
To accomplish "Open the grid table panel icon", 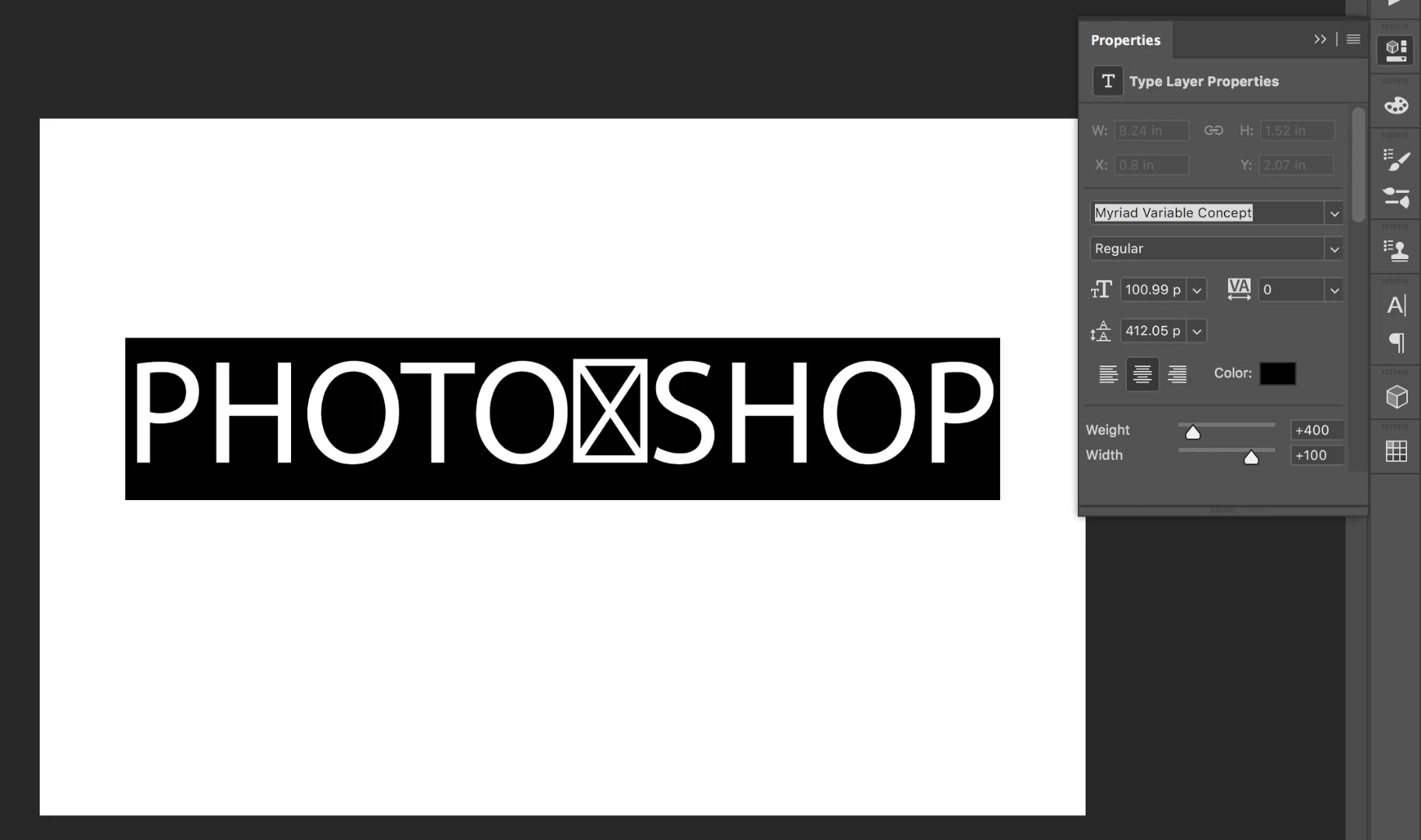I will click(1397, 451).
